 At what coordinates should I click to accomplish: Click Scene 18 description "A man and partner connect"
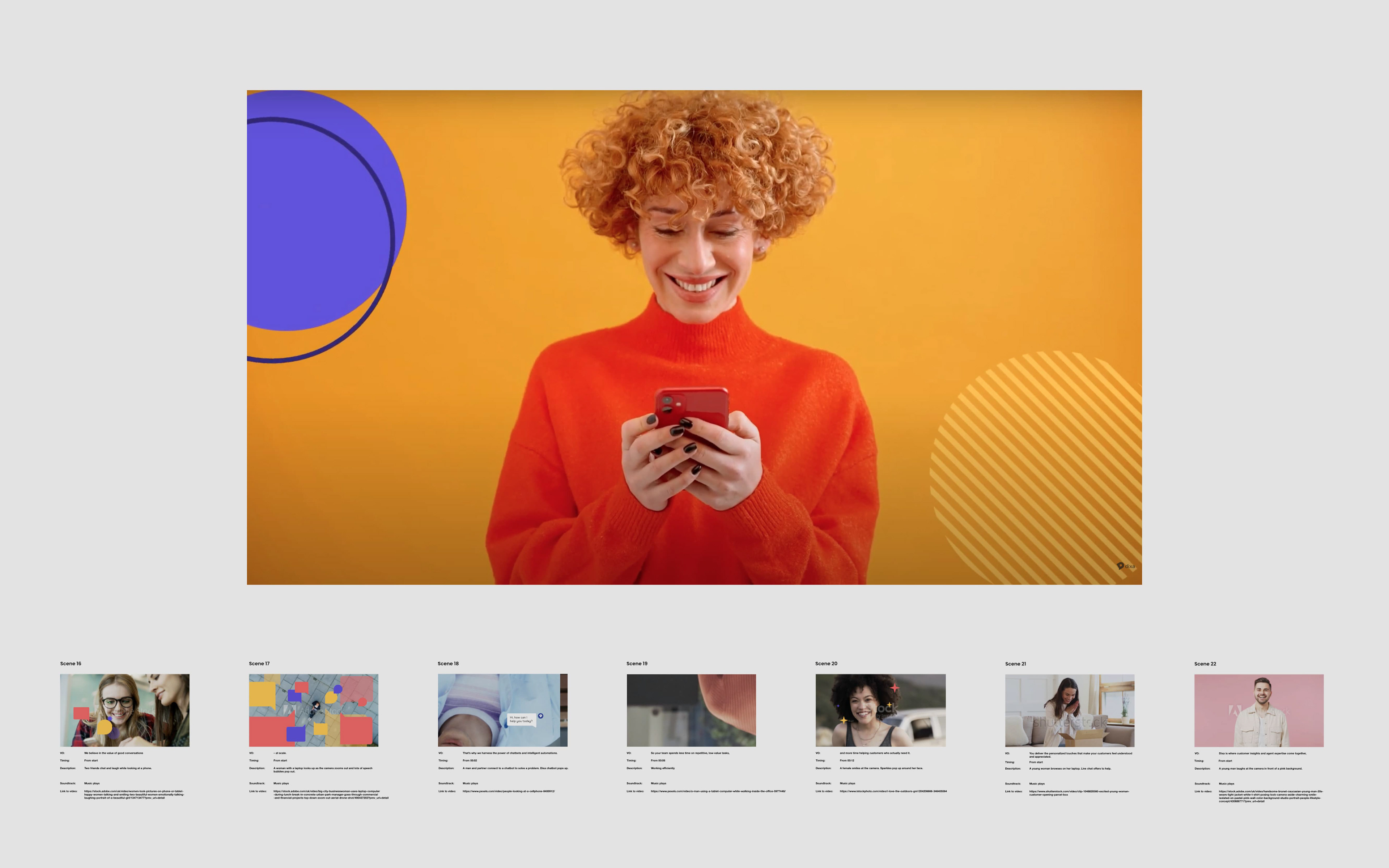[x=515, y=768]
